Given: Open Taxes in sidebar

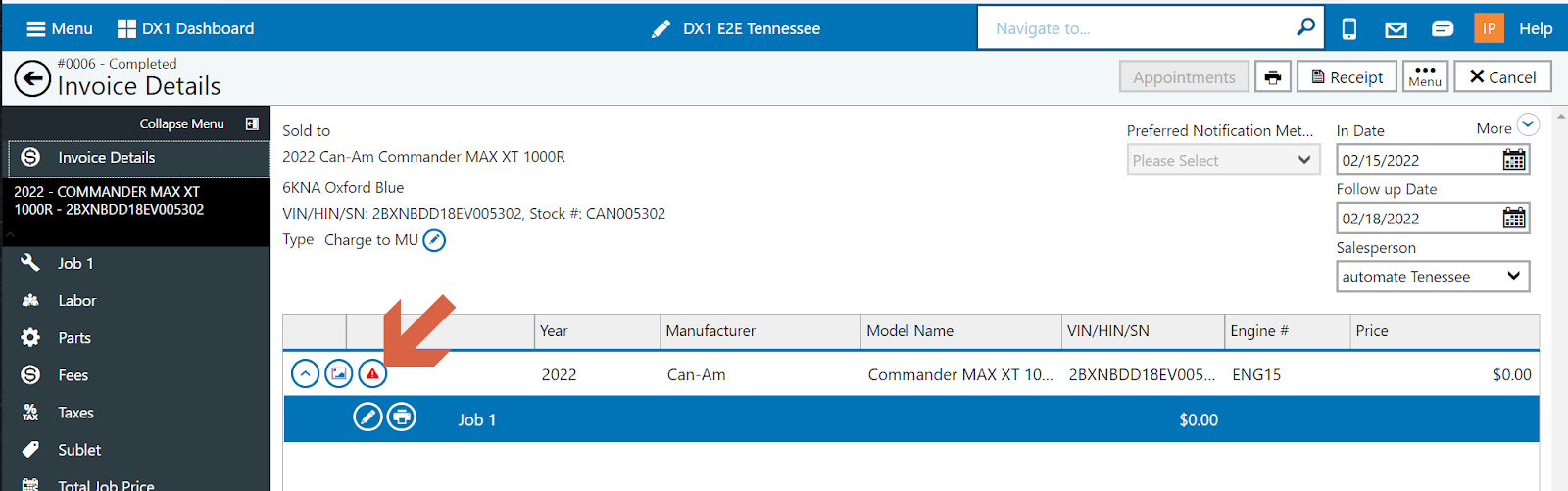Looking at the screenshot, I should tap(135, 413).
